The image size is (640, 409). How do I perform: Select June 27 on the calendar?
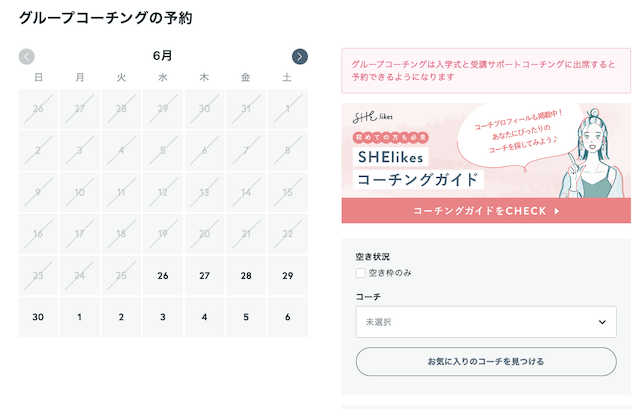[204, 276]
